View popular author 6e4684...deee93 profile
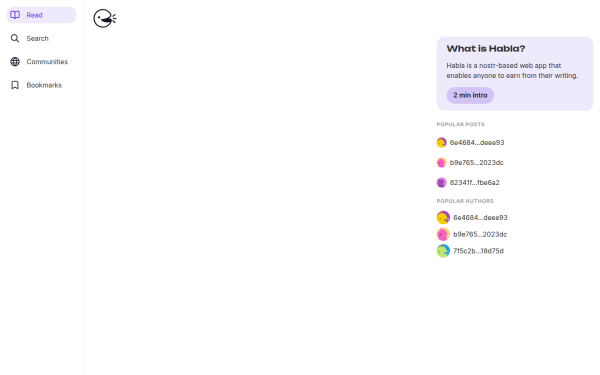600x375 pixels. coord(480,217)
